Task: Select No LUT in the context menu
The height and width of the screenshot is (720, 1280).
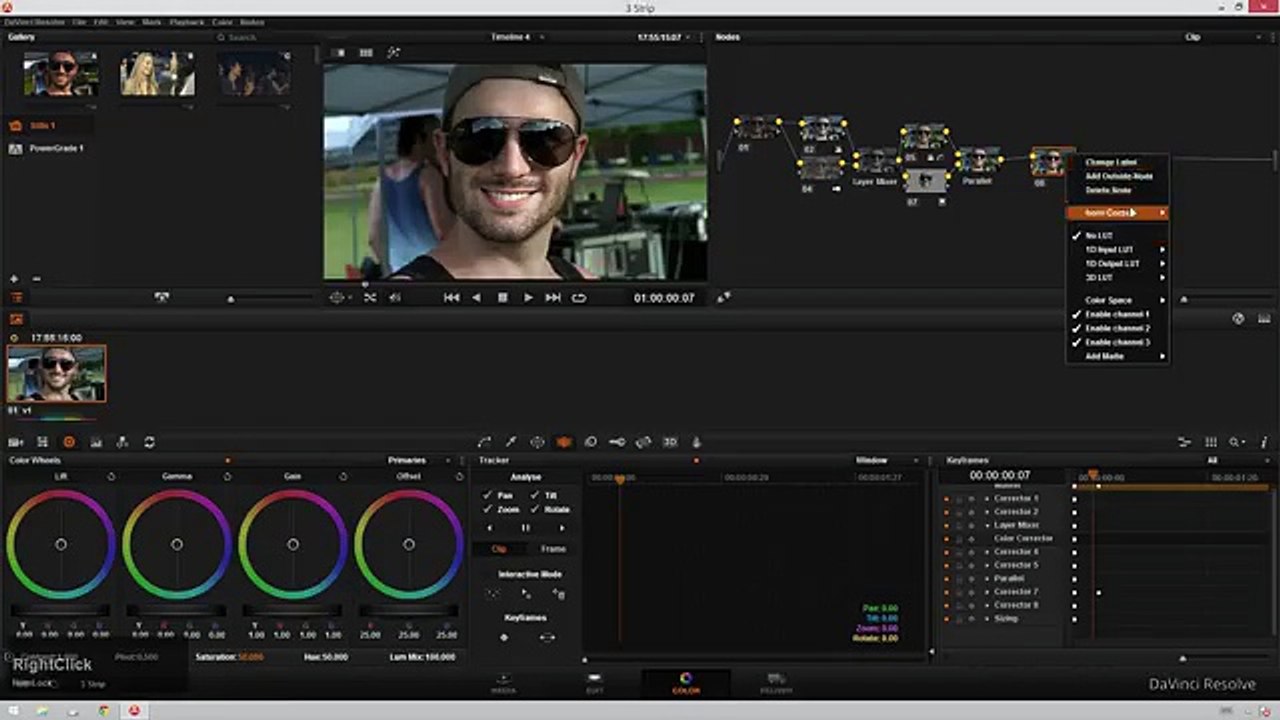Action: tap(1117, 236)
